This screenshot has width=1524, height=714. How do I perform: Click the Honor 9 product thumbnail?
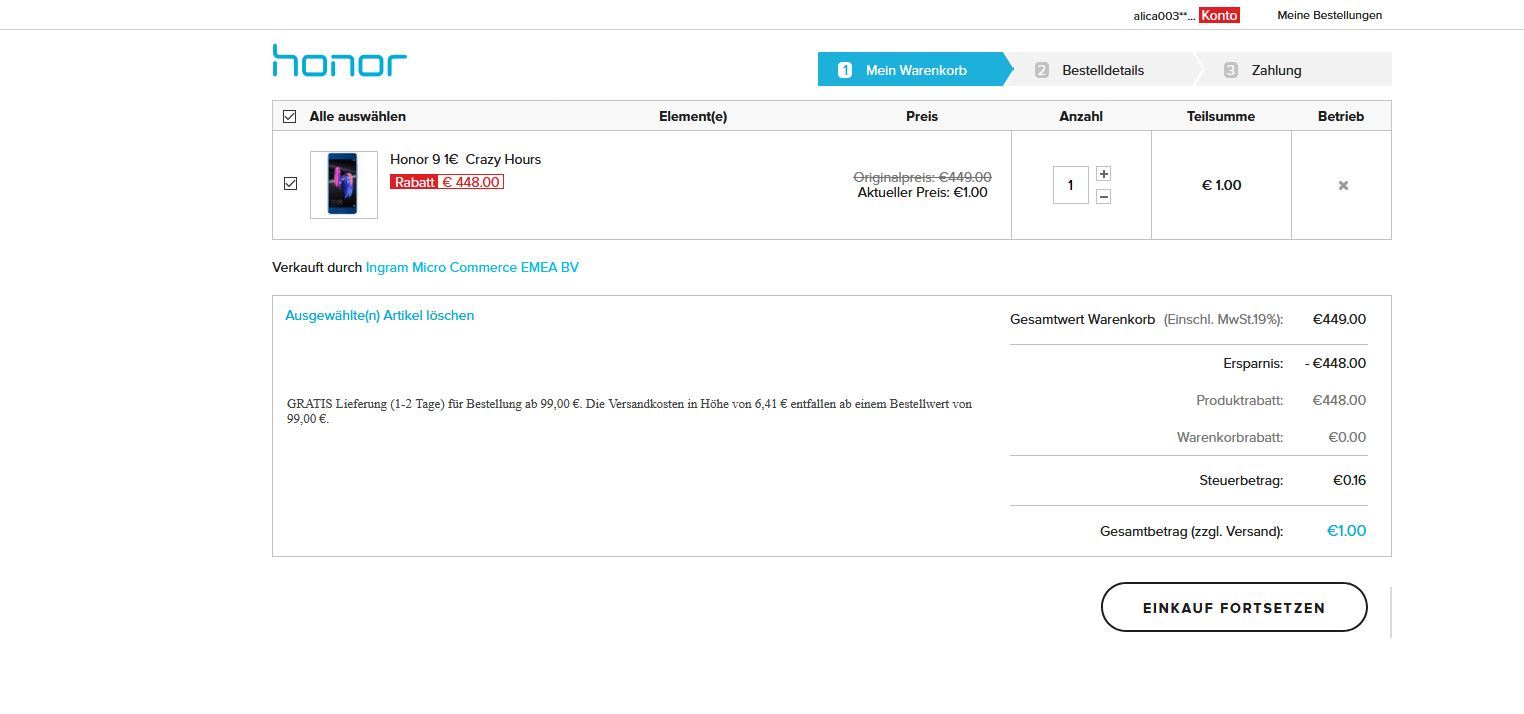[x=343, y=185]
